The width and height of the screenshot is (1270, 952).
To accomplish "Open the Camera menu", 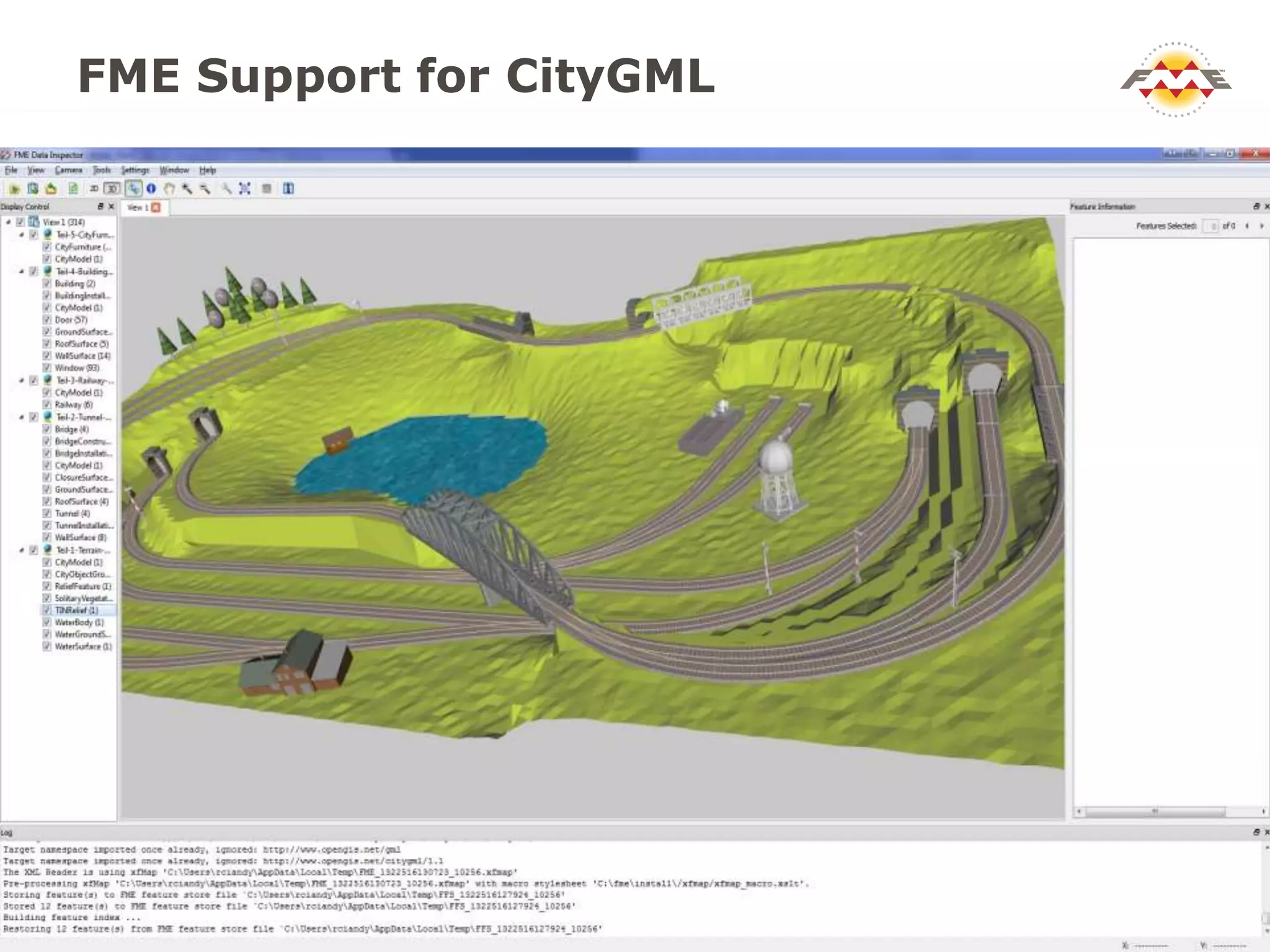I will point(68,170).
